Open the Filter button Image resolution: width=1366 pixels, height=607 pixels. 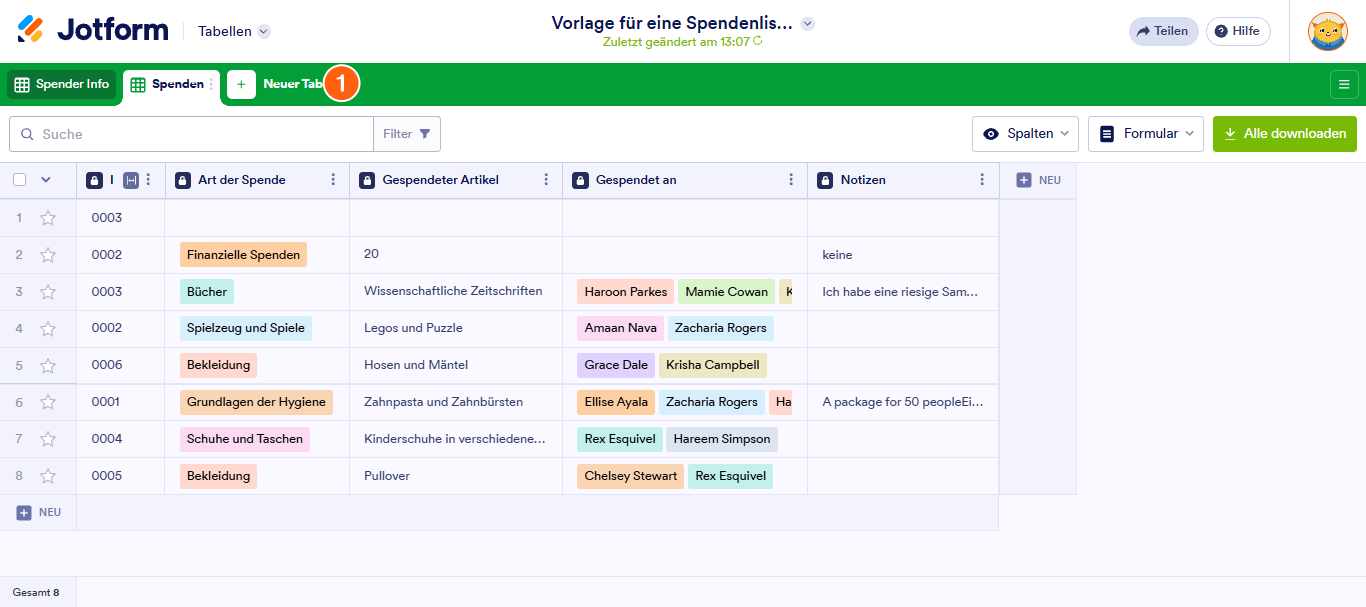click(x=407, y=134)
